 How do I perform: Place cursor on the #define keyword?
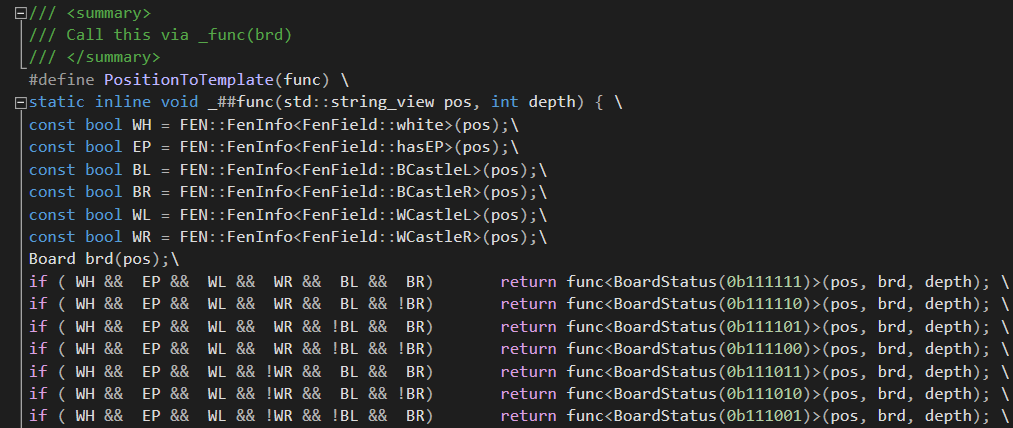coord(62,79)
